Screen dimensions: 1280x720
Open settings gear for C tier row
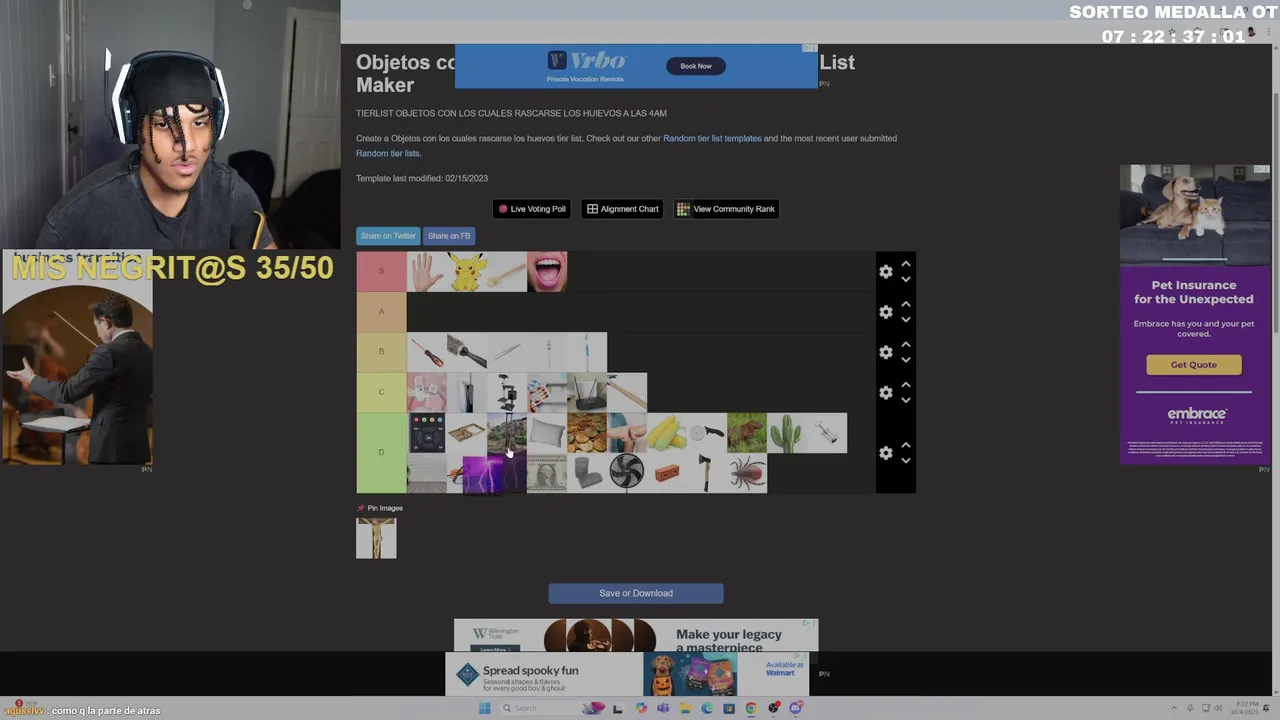coord(885,392)
